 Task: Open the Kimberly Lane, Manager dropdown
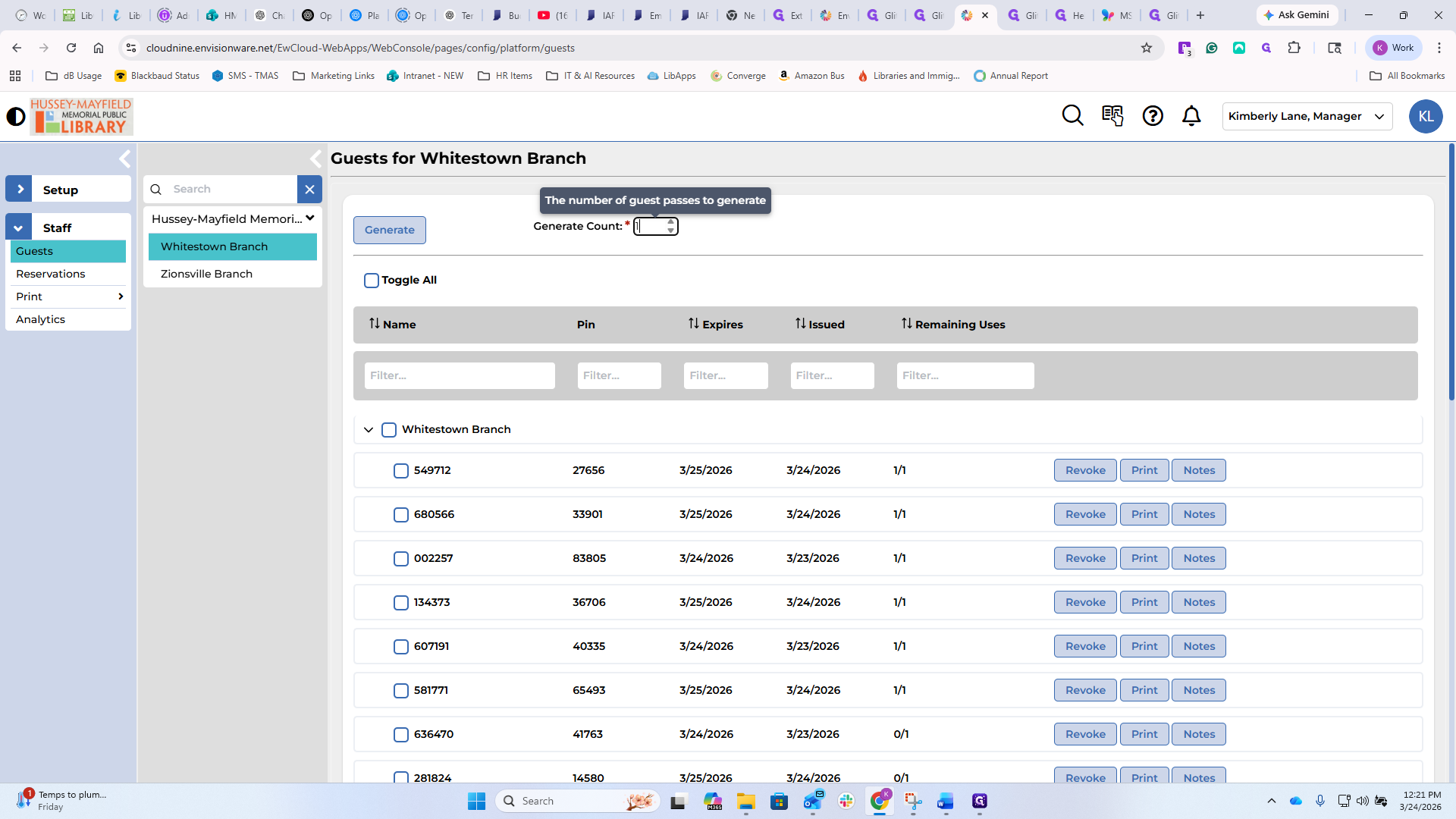click(x=1307, y=116)
